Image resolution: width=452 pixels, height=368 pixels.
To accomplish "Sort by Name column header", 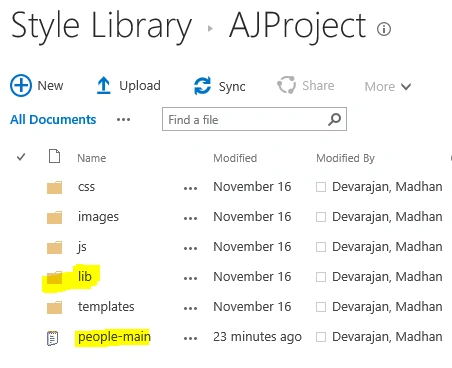I will (x=92, y=158).
